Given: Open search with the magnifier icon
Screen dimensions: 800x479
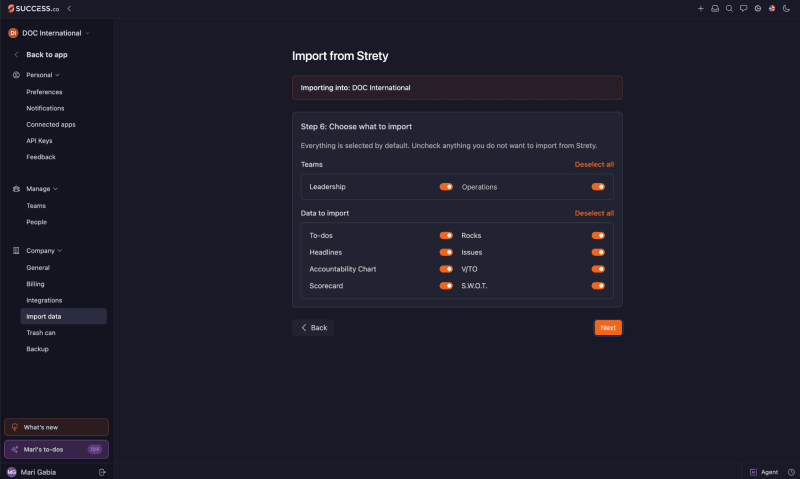Looking at the screenshot, I should 729,8.
